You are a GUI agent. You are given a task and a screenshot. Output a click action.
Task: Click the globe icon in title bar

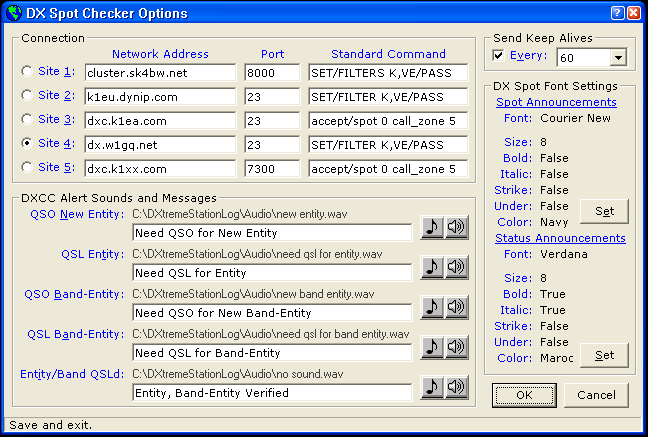tap(14, 13)
